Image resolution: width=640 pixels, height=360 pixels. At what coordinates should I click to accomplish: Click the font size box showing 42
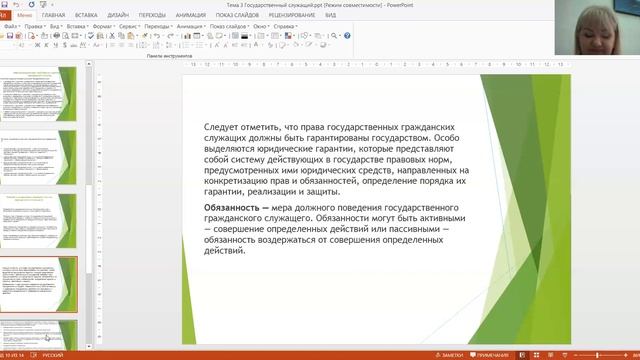point(22,45)
